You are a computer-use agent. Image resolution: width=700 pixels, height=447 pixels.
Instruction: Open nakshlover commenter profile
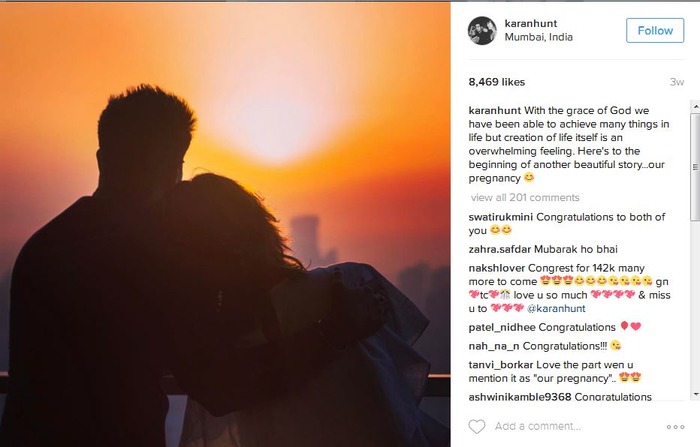tap(497, 268)
